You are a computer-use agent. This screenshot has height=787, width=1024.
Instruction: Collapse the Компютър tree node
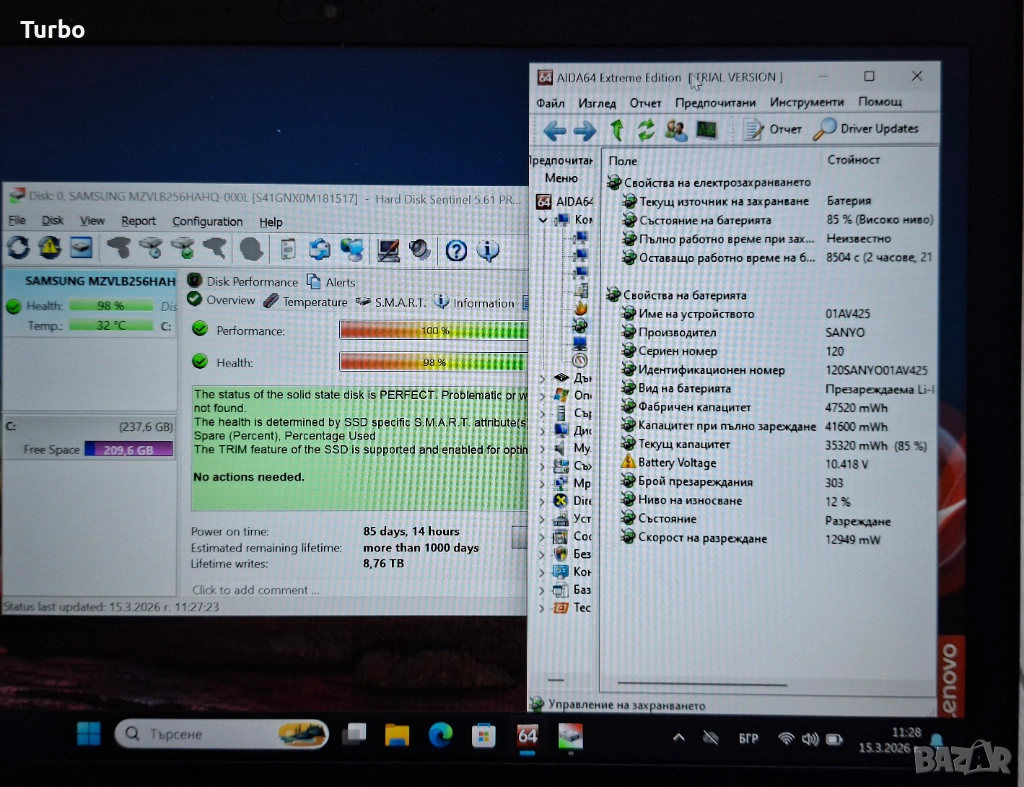(x=543, y=220)
